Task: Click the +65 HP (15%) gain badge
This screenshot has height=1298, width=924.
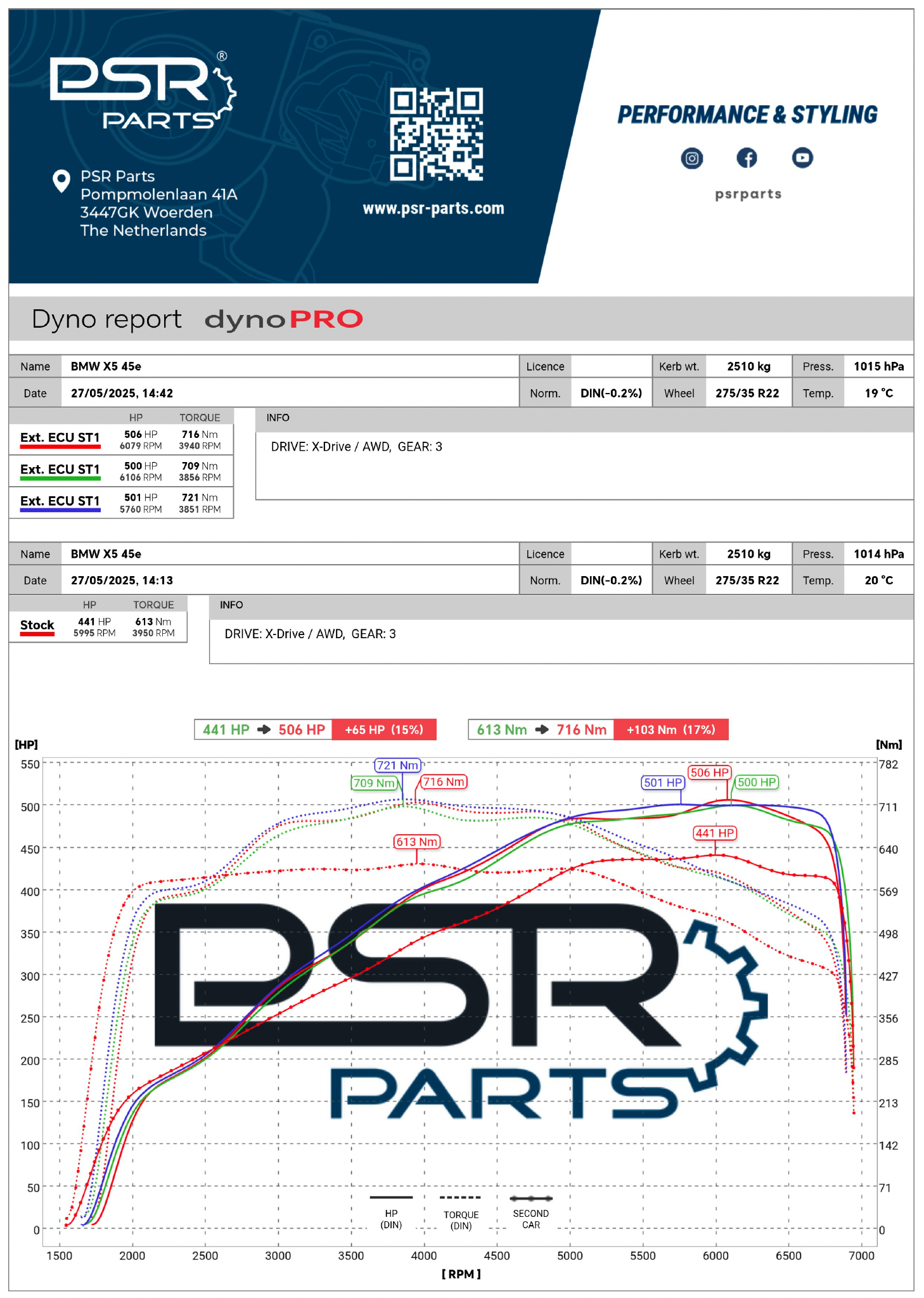Action: 383,729
